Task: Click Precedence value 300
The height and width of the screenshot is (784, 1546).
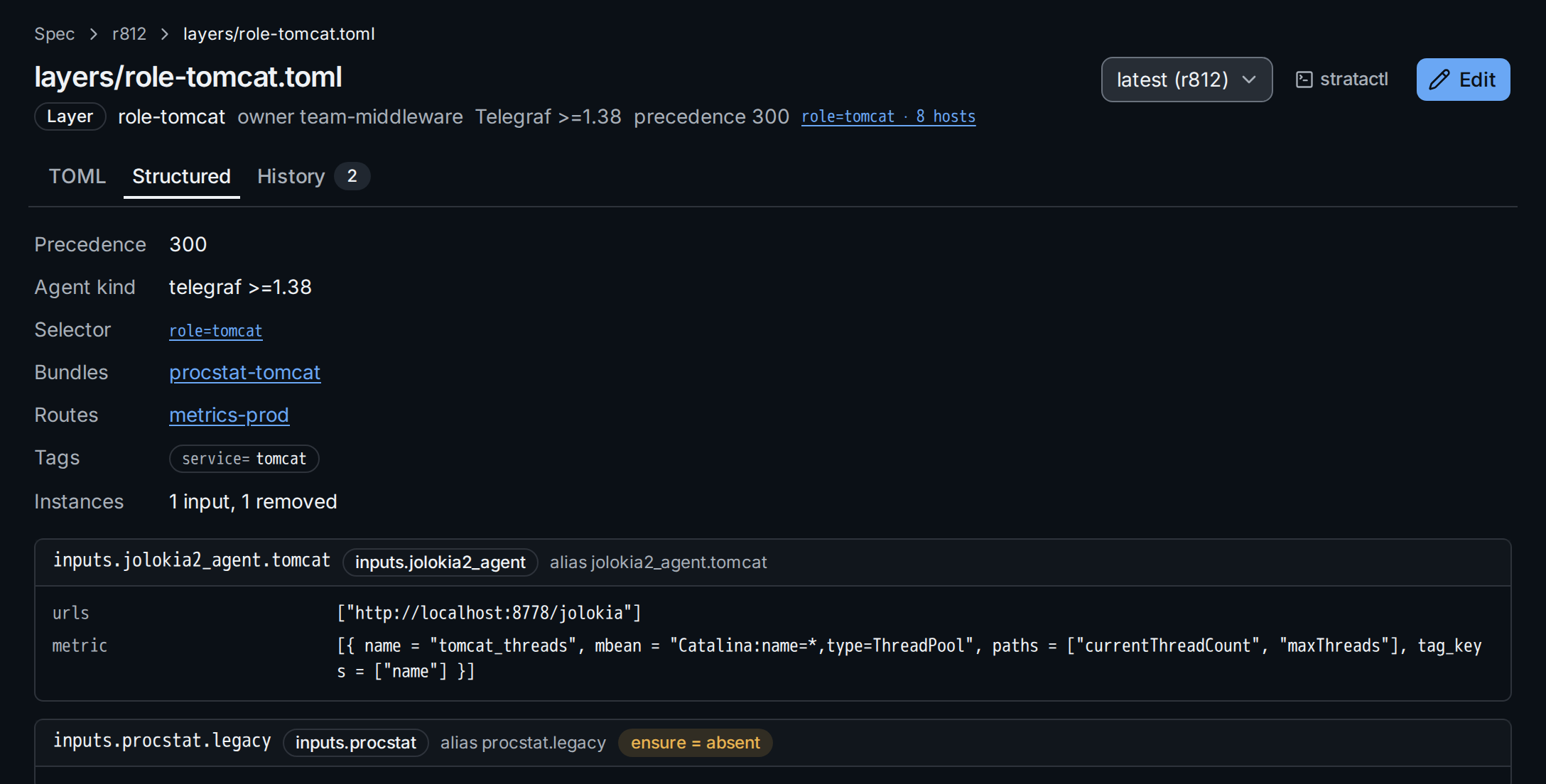Action: point(188,245)
